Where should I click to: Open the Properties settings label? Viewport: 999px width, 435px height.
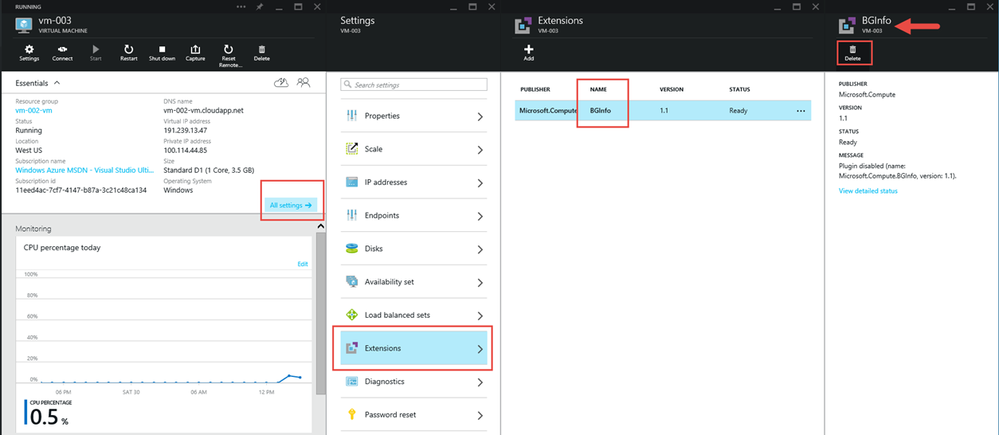click(x=382, y=116)
